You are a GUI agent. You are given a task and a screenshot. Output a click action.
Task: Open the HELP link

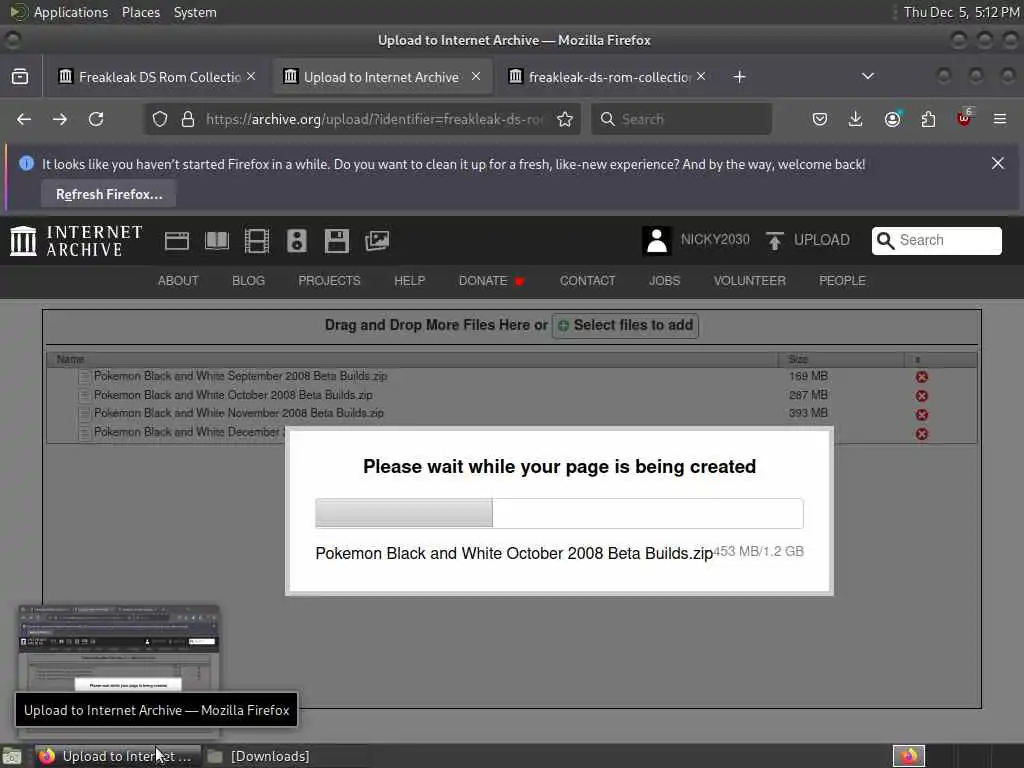click(x=409, y=281)
